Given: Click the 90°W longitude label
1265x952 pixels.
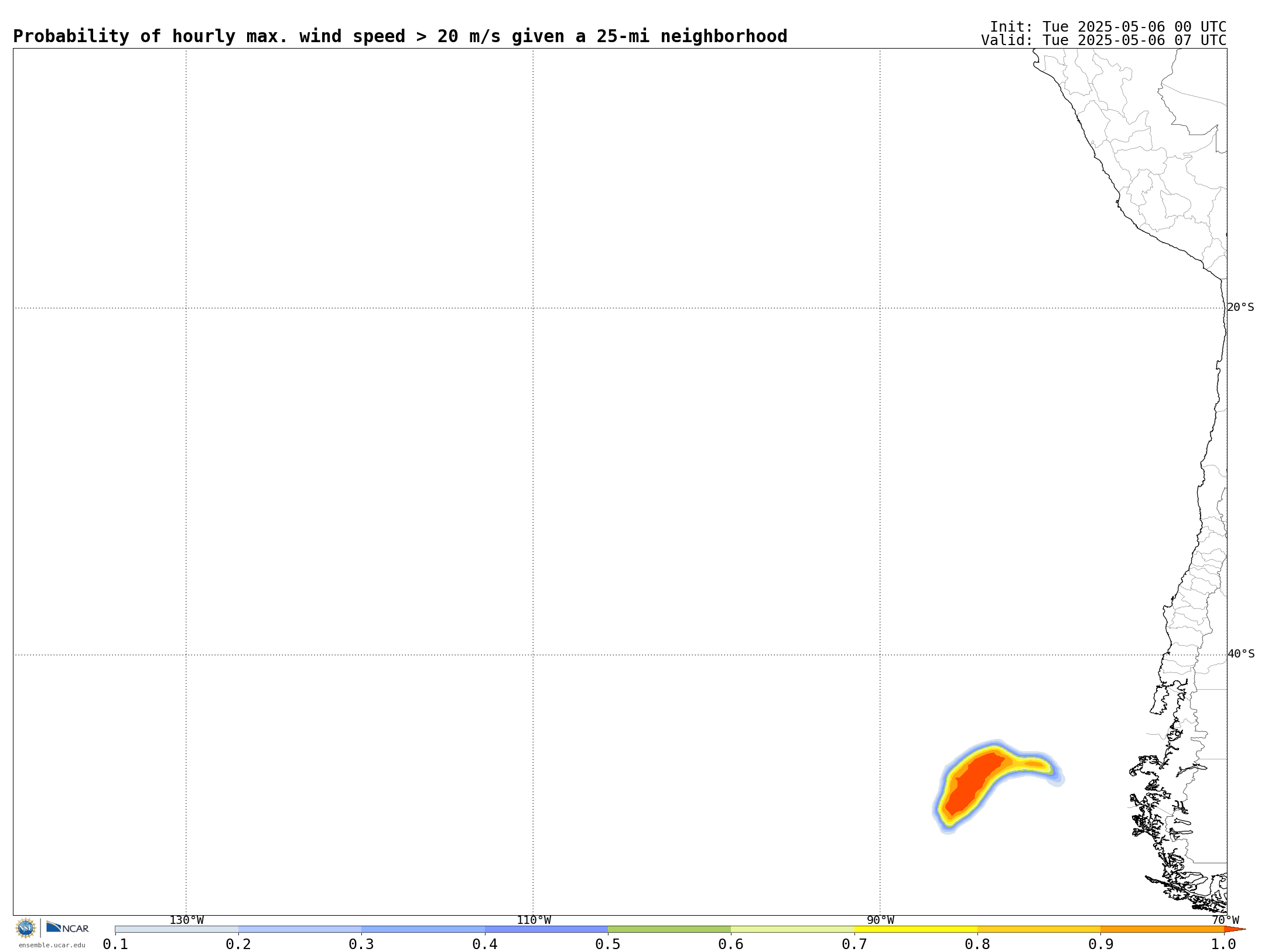Looking at the screenshot, I should coord(880,920).
